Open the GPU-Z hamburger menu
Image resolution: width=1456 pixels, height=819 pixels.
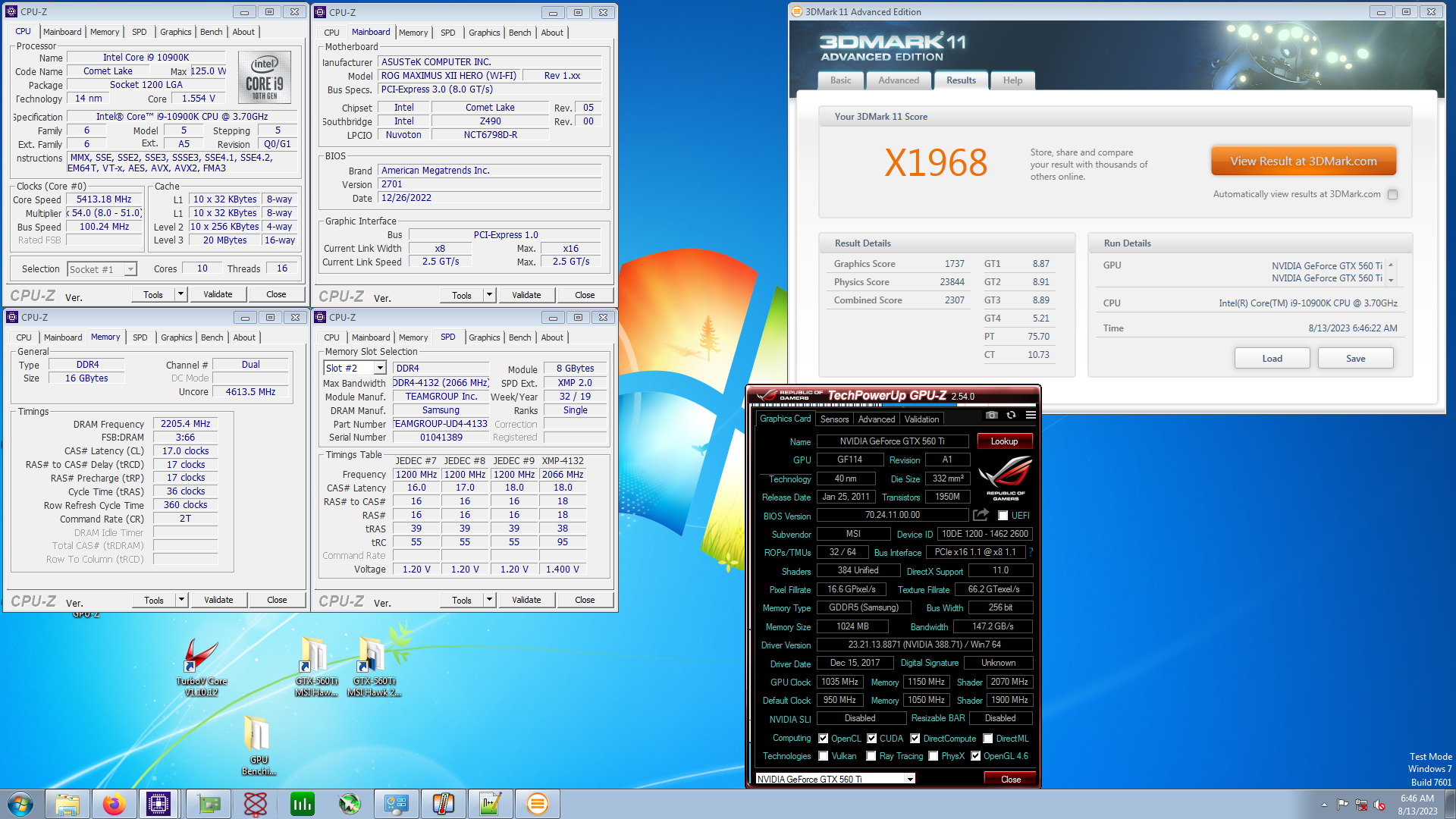1031,415
